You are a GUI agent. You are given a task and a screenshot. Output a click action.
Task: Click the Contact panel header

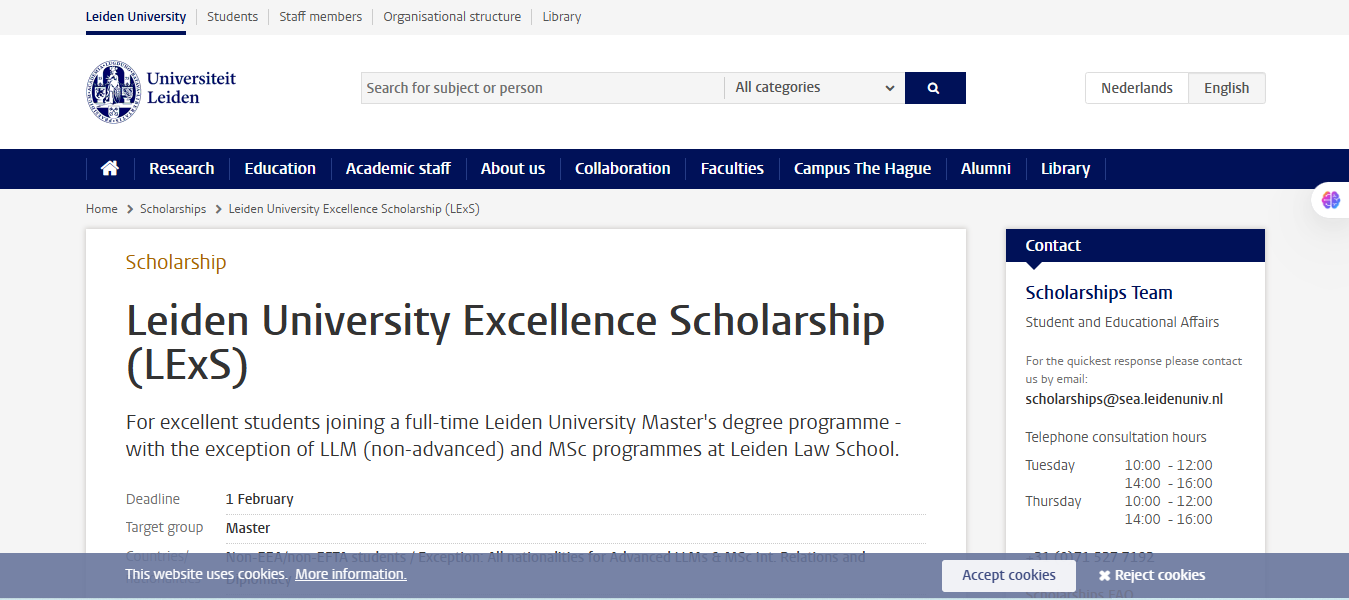pos(1135,245)
